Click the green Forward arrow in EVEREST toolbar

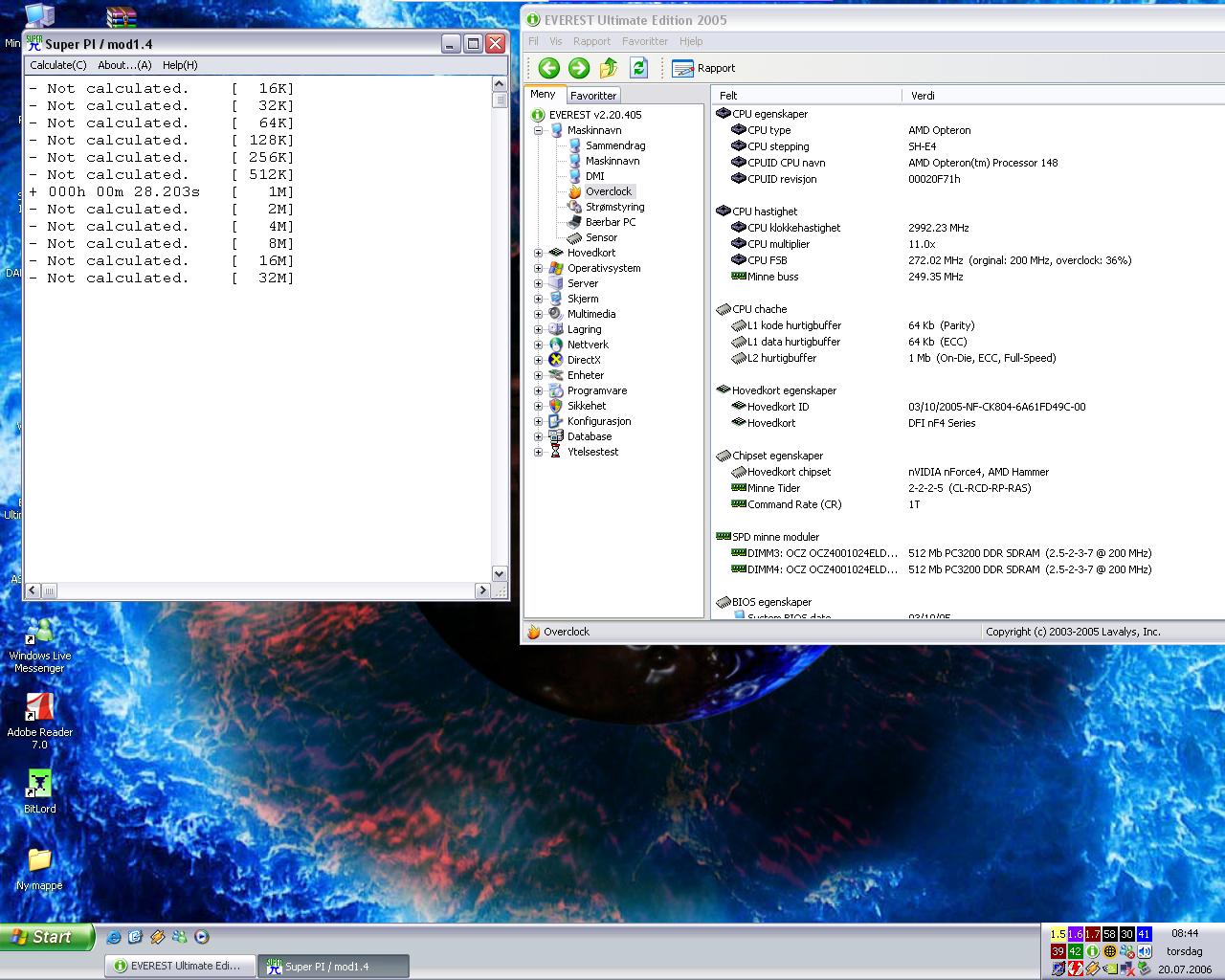[x=578, y=68]
